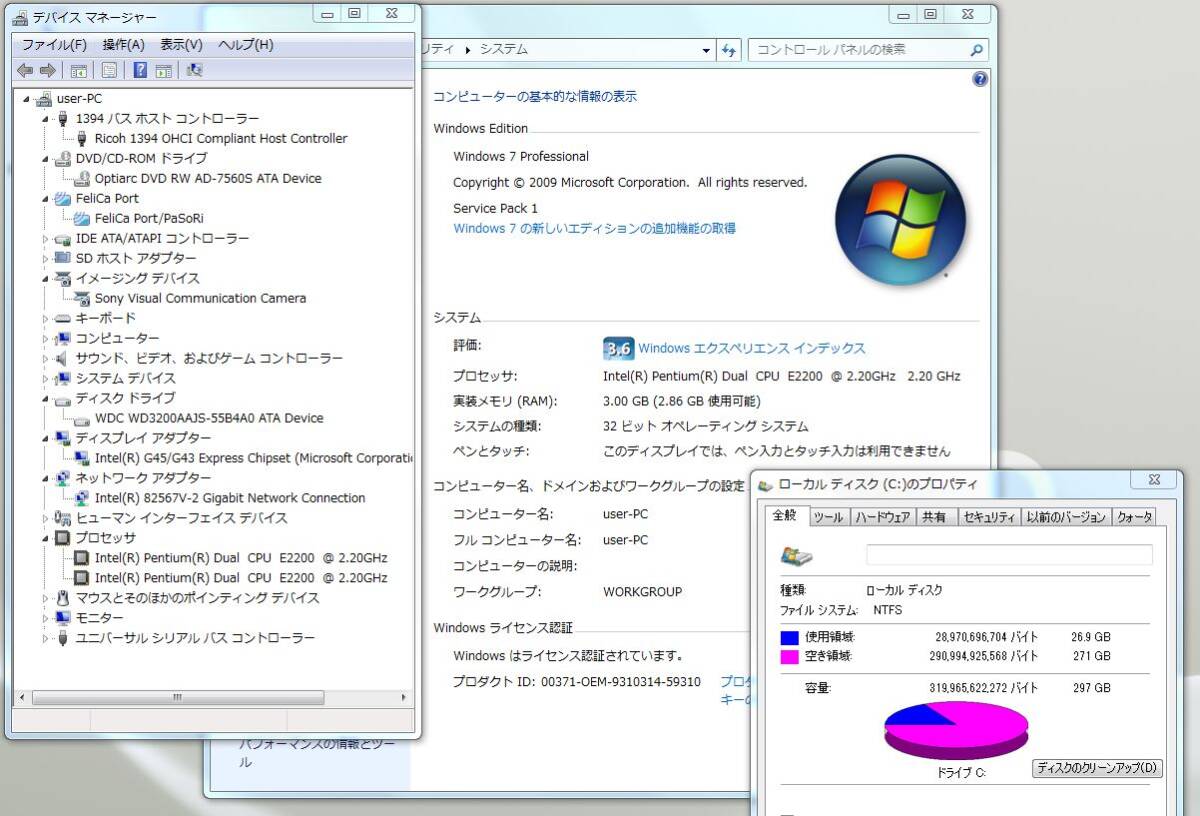Select the Optiarc DVD RW AD-7560S ATA Device
The width and height of the screenshot is (1200, 816).
click(208, 178)
